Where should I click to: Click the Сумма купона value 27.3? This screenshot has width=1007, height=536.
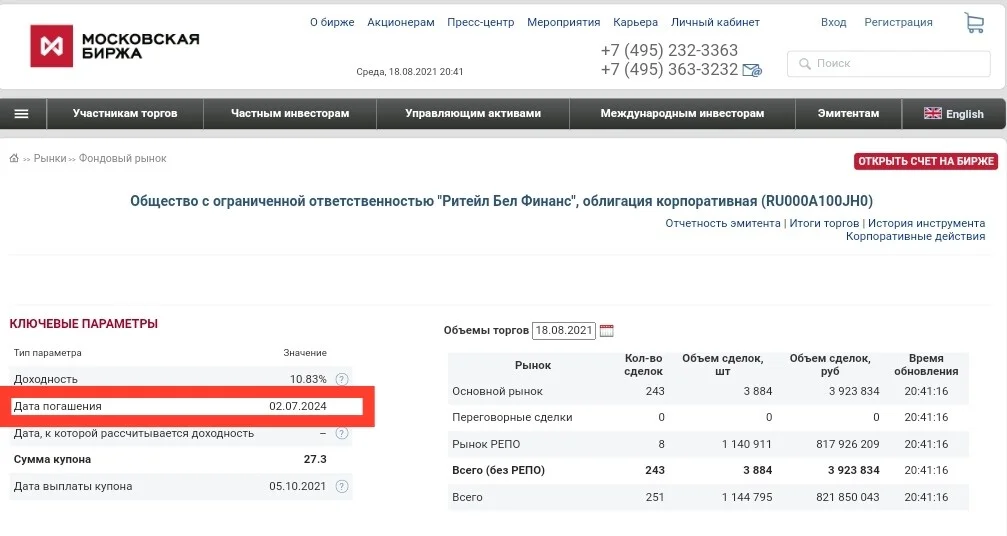[x=315, y=460]
